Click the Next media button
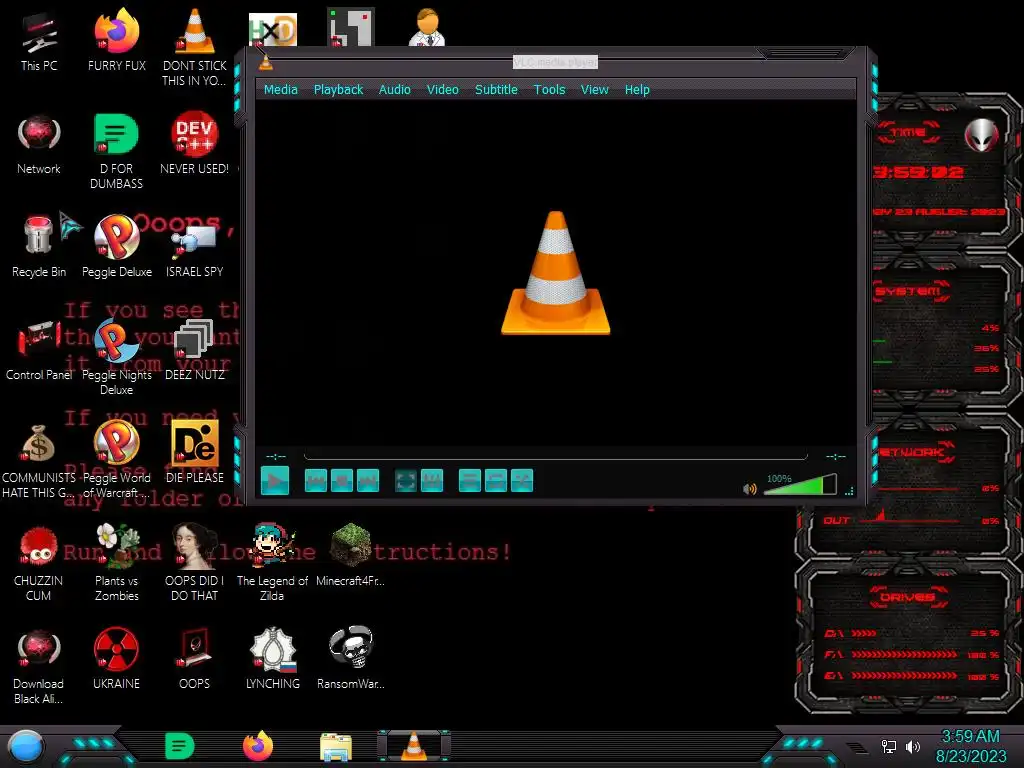This screenshot has height=768, width=1024. click(368, 481)
